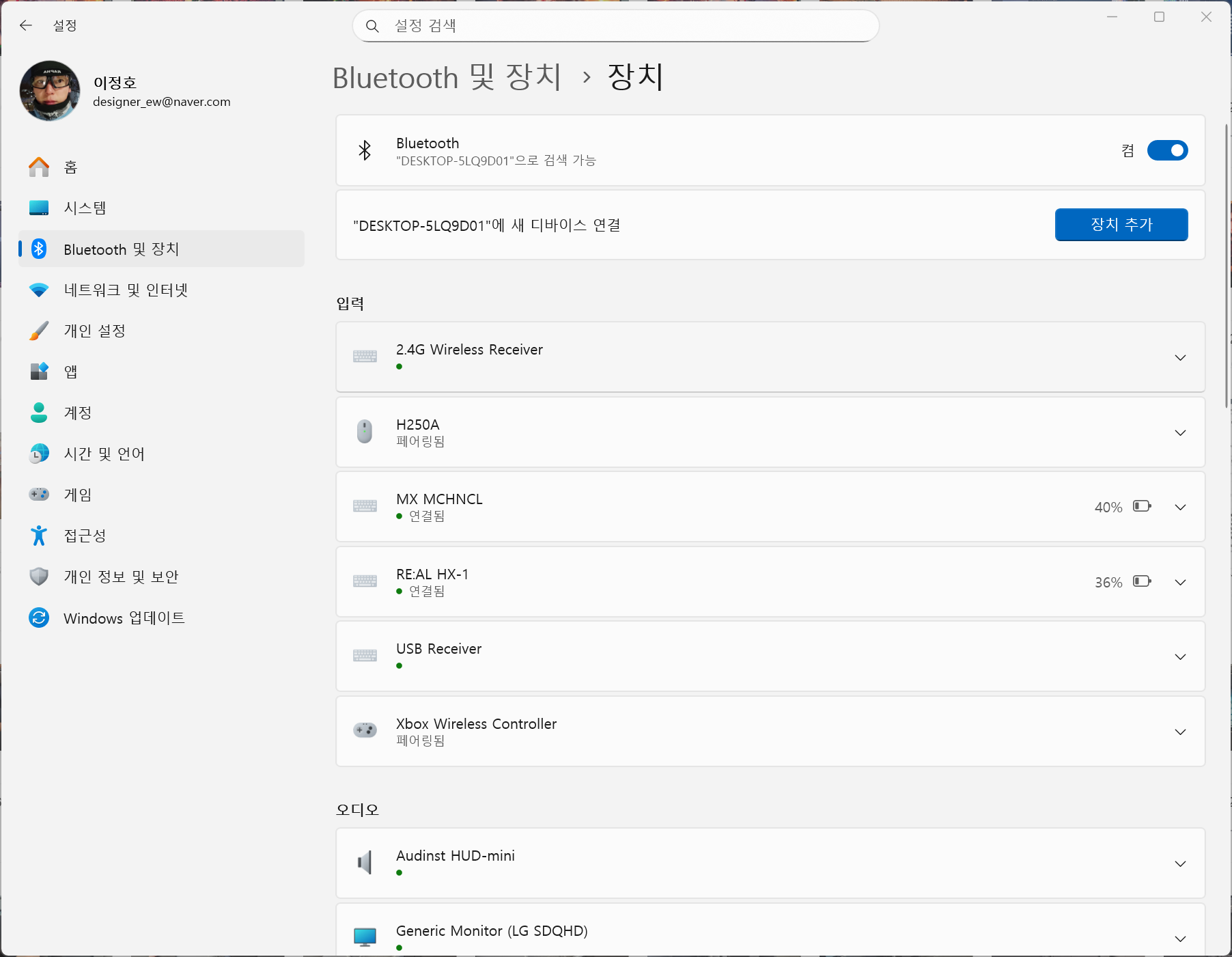The image size is (1232, 957).
Task: Click the back arrow in Settings header
Action: pyautogui.click(x=26, y=25)
